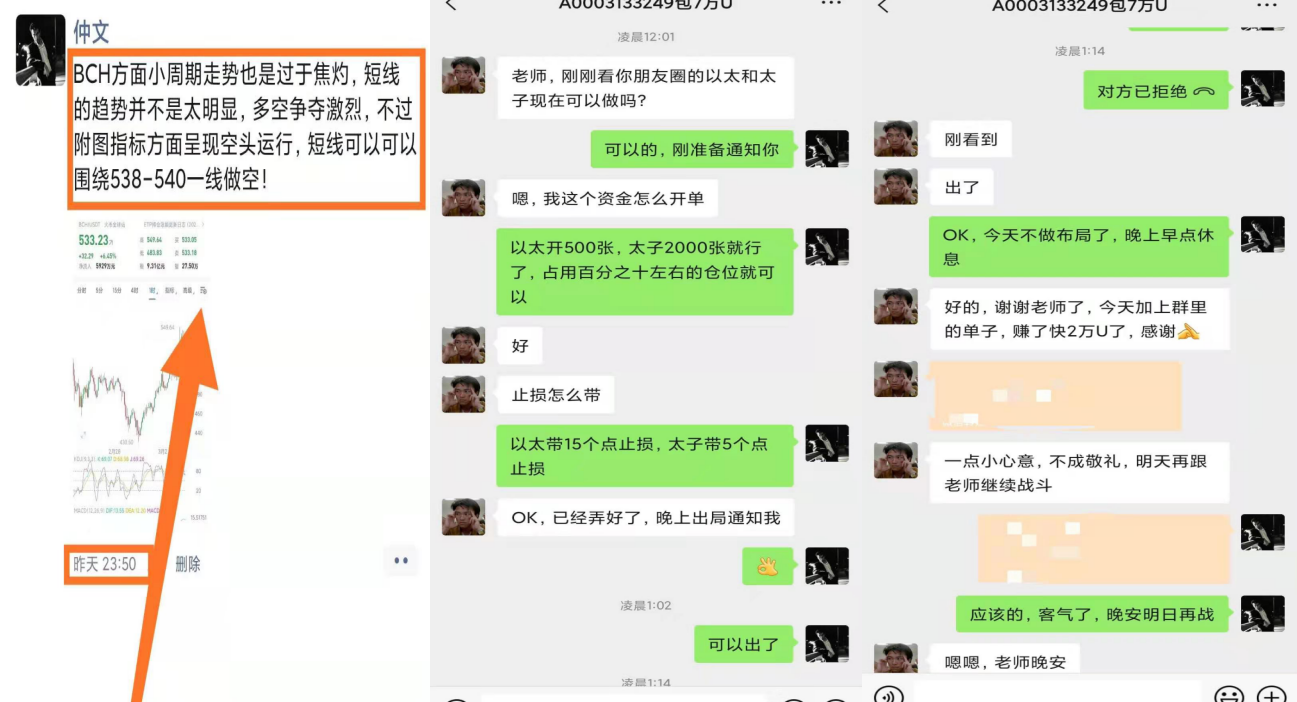Open the BCH chart image in the post
Image resolution: width=1297 pixels, height=702 pixels.
pyautogui.click(x=140, y=372)
